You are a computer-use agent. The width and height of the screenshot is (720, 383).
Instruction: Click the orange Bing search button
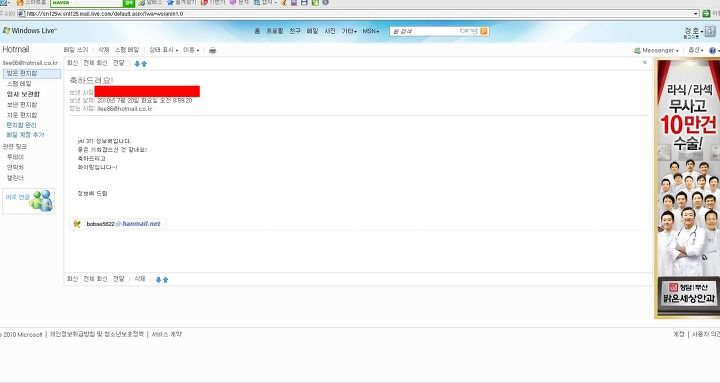[484, 31]
